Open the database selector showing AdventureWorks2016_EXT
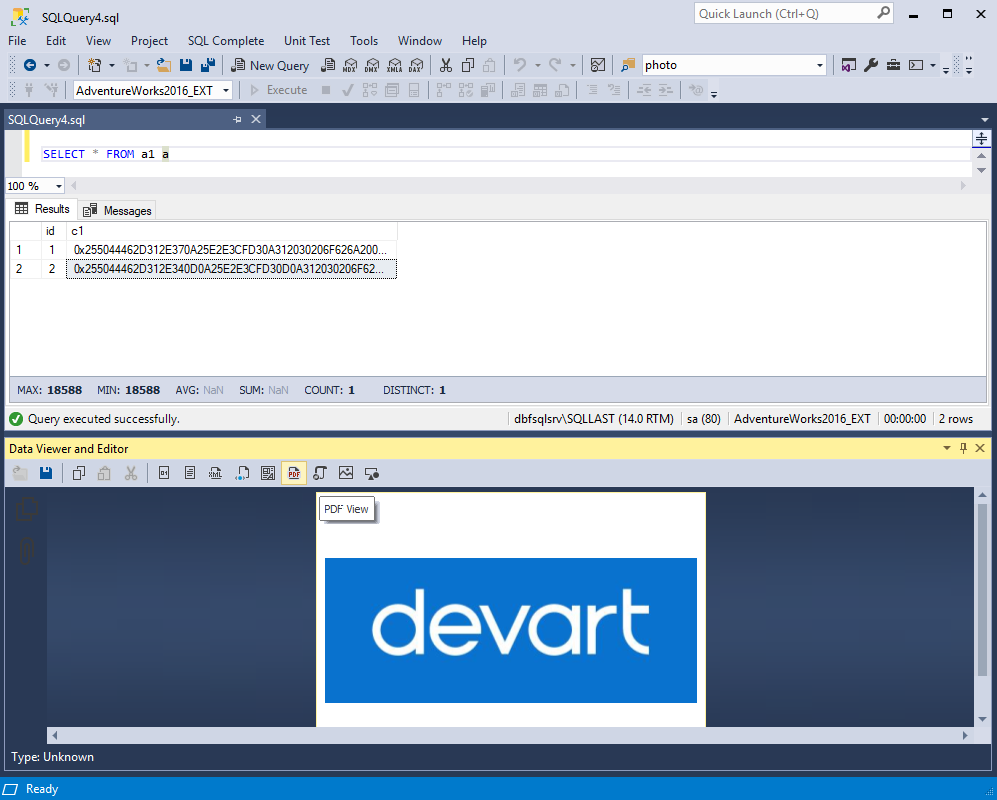This screenshot has width=997, height=800. pyautogui.click(x=225, y=89)
